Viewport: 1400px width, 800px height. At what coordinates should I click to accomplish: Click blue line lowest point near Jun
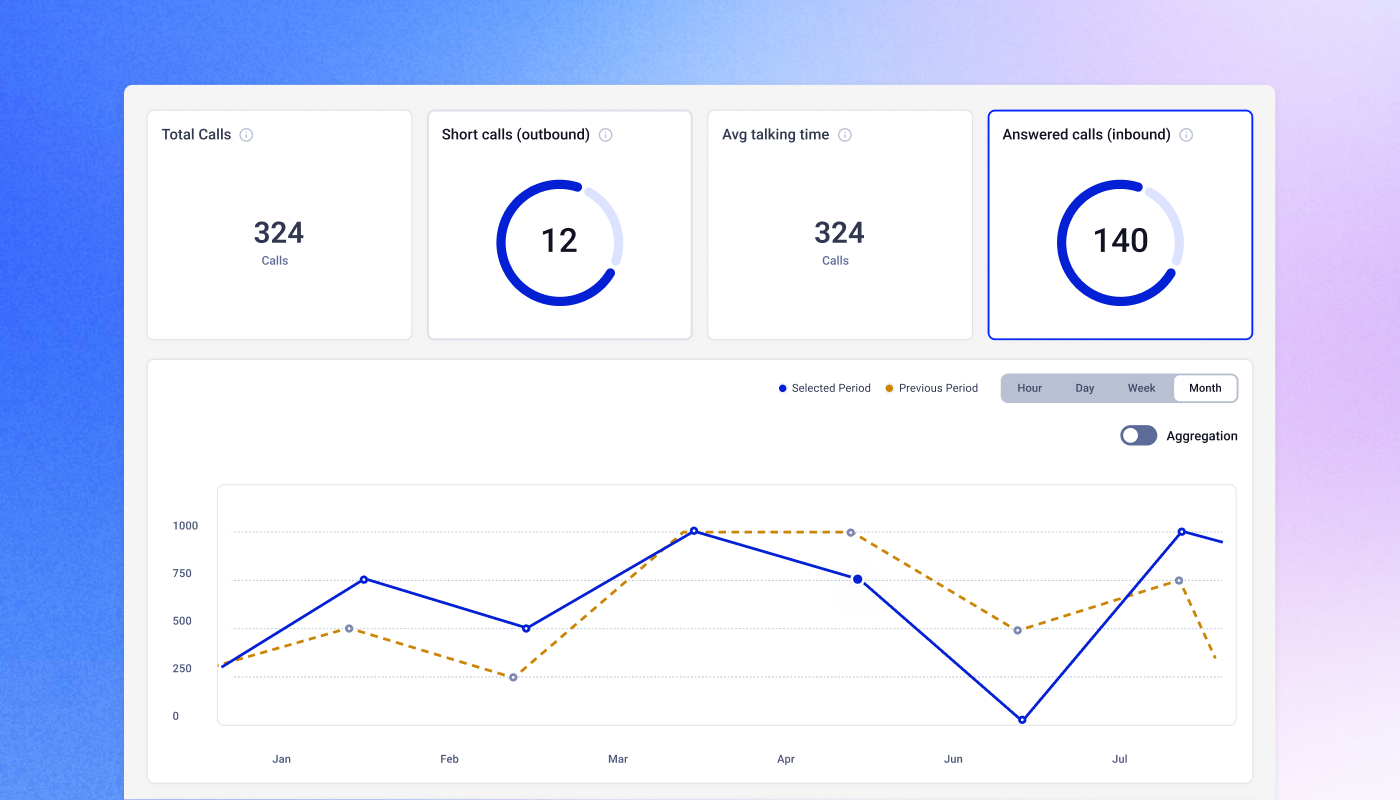(1022, 720)
